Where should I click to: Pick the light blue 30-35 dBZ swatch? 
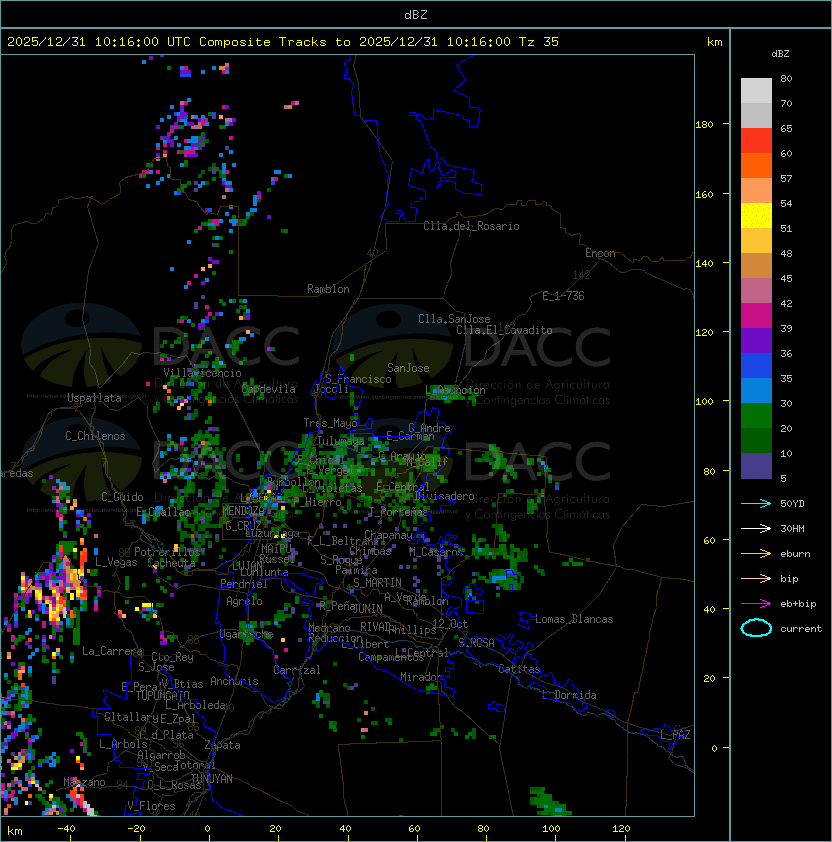[756, 391]
